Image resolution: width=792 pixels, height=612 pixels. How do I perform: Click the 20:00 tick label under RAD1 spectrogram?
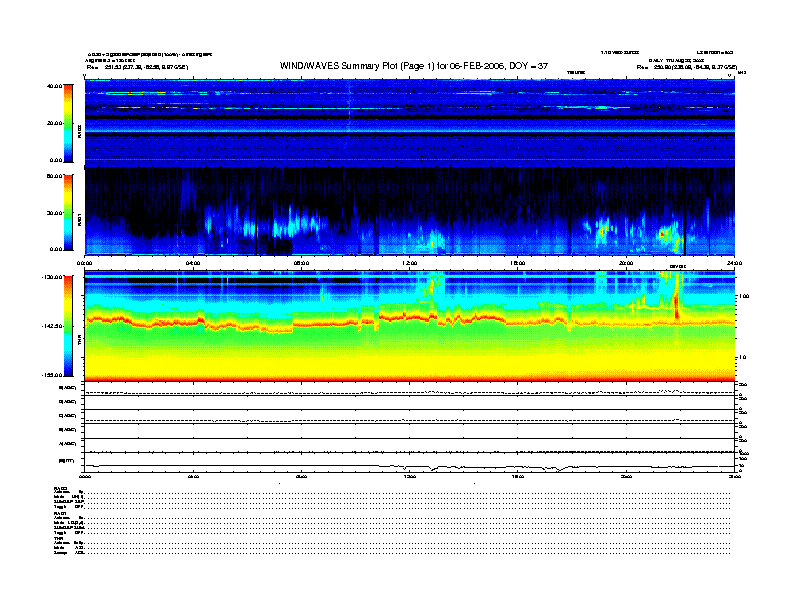626,263
